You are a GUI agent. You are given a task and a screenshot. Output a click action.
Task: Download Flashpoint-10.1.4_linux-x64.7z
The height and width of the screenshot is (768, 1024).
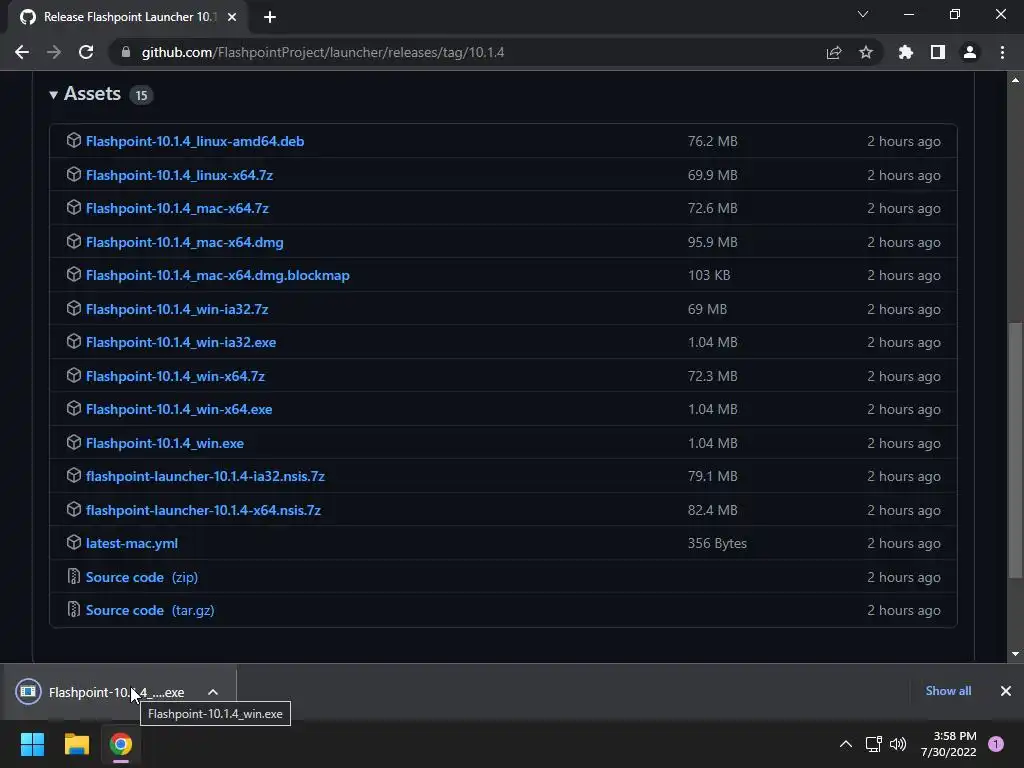(x=180, y=175)
